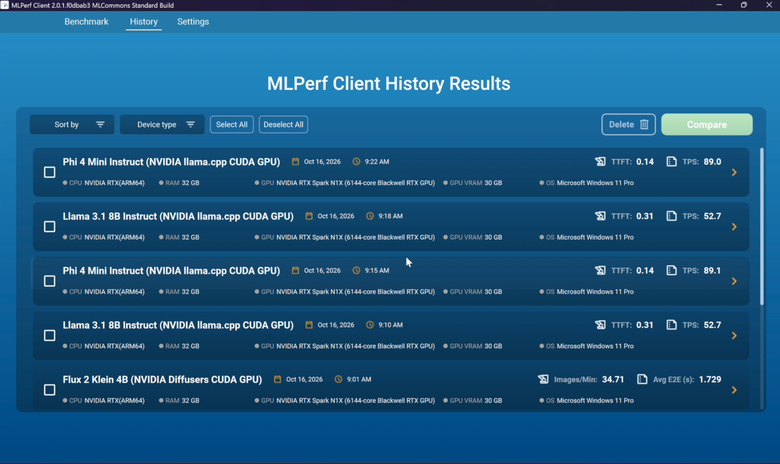The width and height of the screenshot is (780, 464).
Task: Click the clock icon next to 9:15 AM
Action: 356,271
